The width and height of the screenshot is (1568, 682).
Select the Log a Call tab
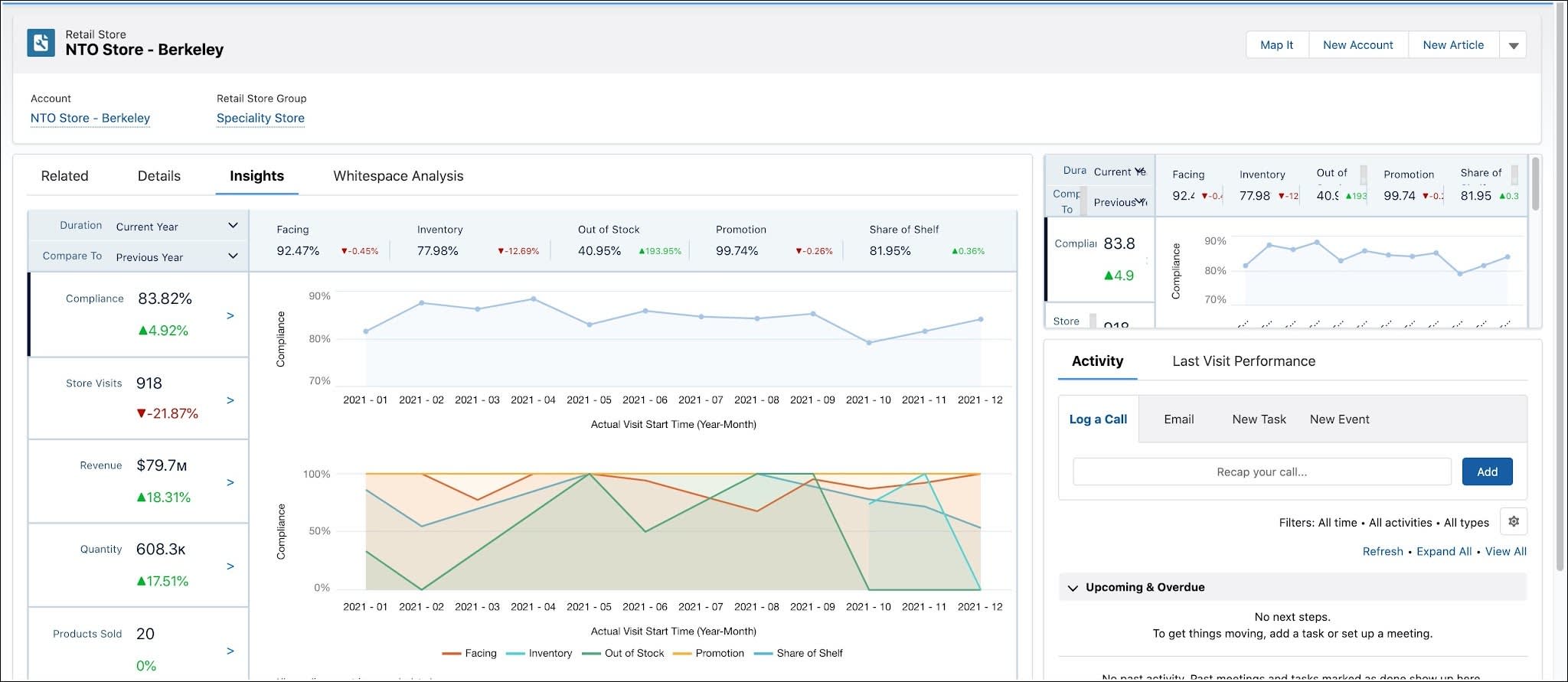point(1098,419)
